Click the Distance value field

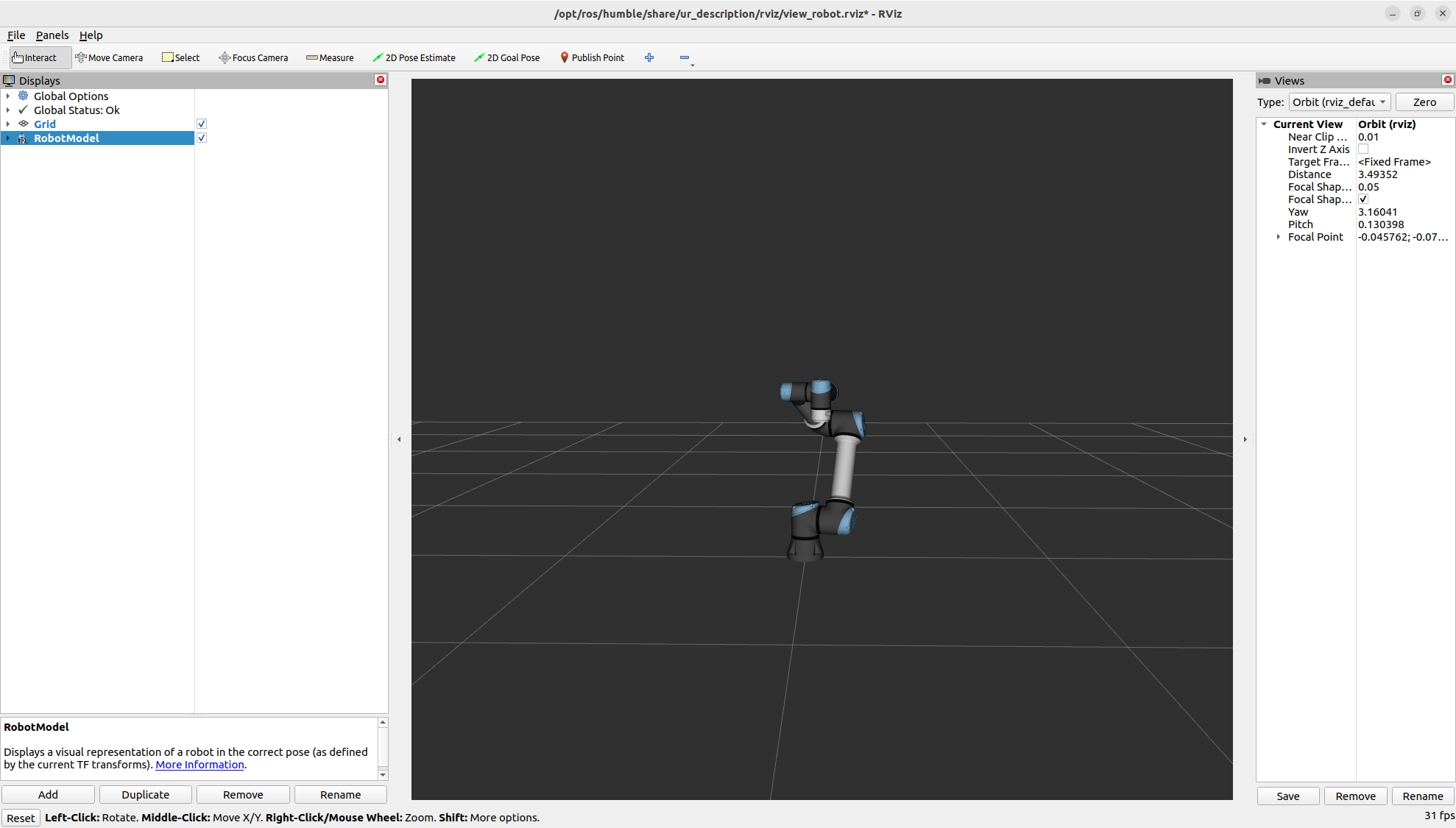tap(1402, 174)
